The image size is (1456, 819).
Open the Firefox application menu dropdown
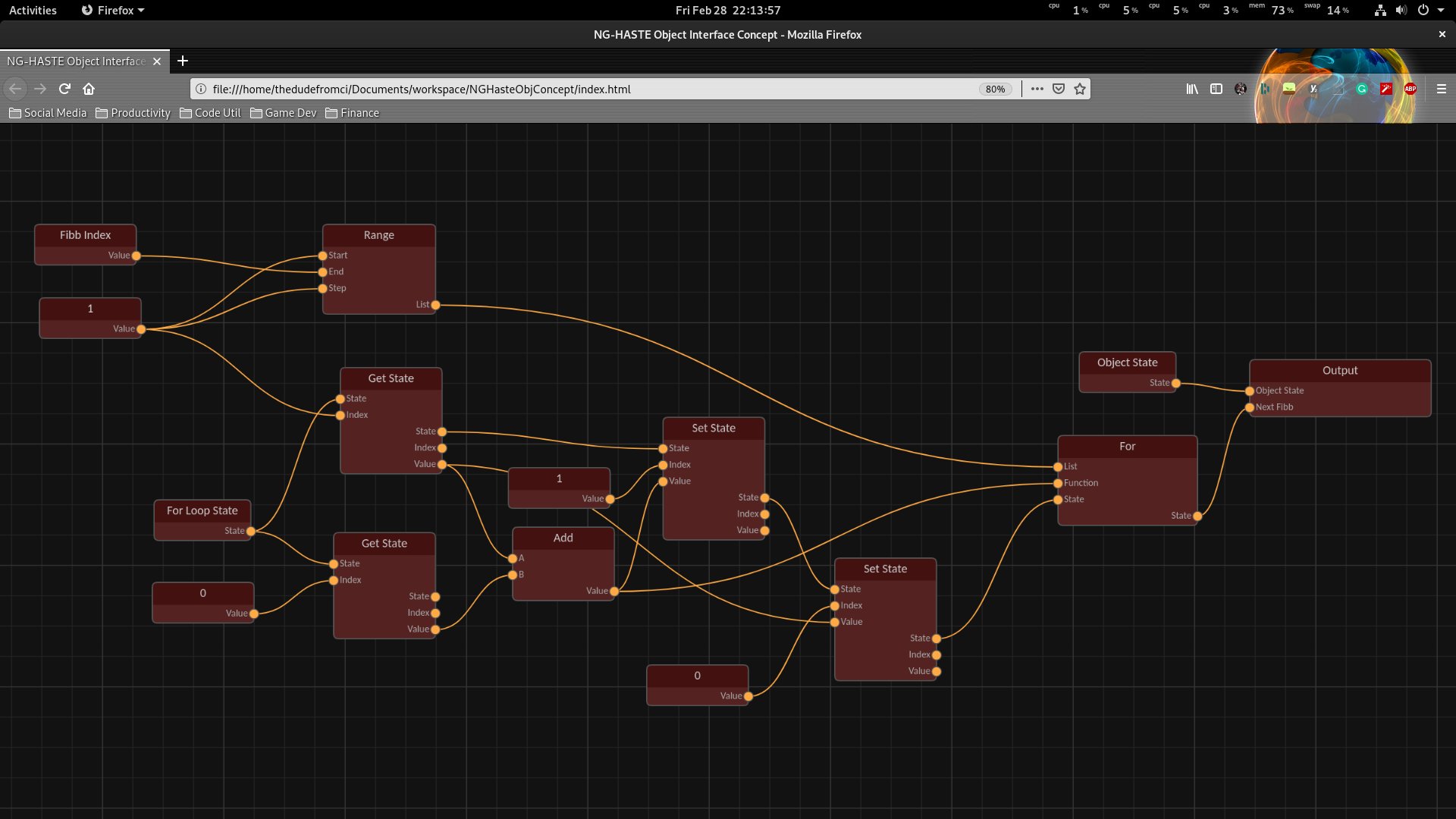click(113, 10)
